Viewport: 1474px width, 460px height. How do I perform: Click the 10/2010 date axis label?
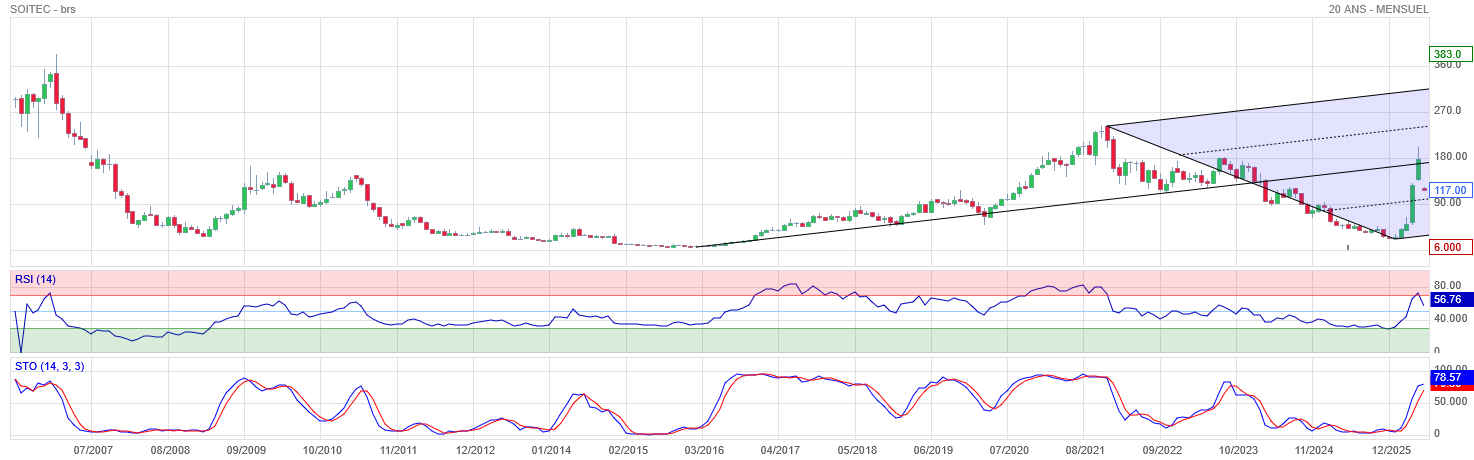point(322,451)
